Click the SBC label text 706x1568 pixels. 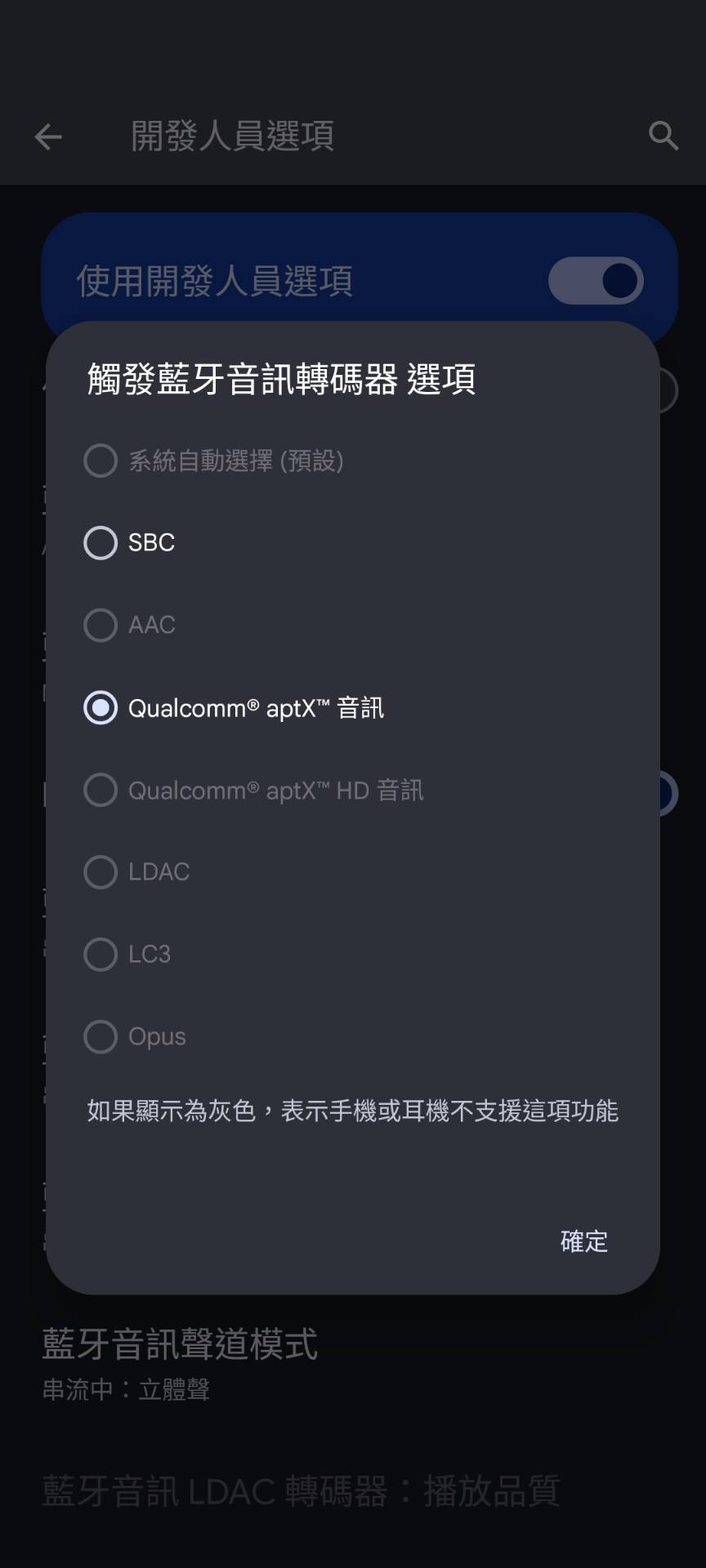click(152, 543)
